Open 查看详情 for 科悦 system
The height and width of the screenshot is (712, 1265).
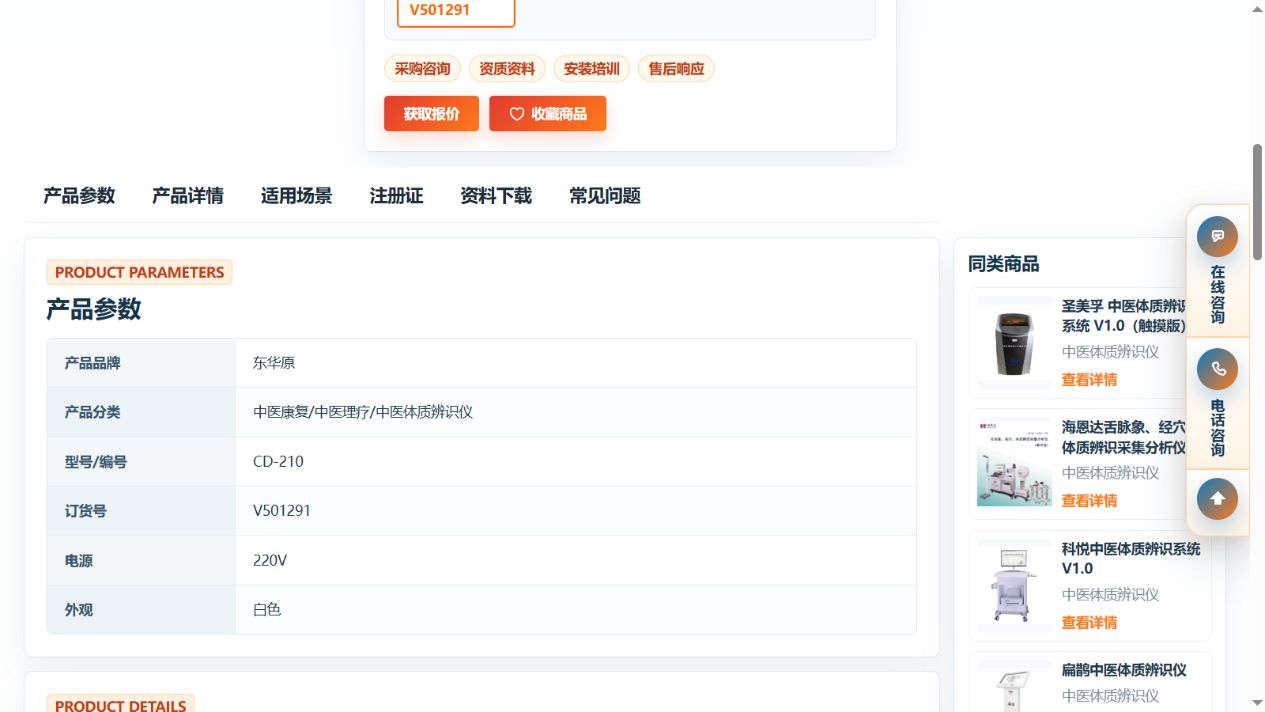coord(1089,623)
